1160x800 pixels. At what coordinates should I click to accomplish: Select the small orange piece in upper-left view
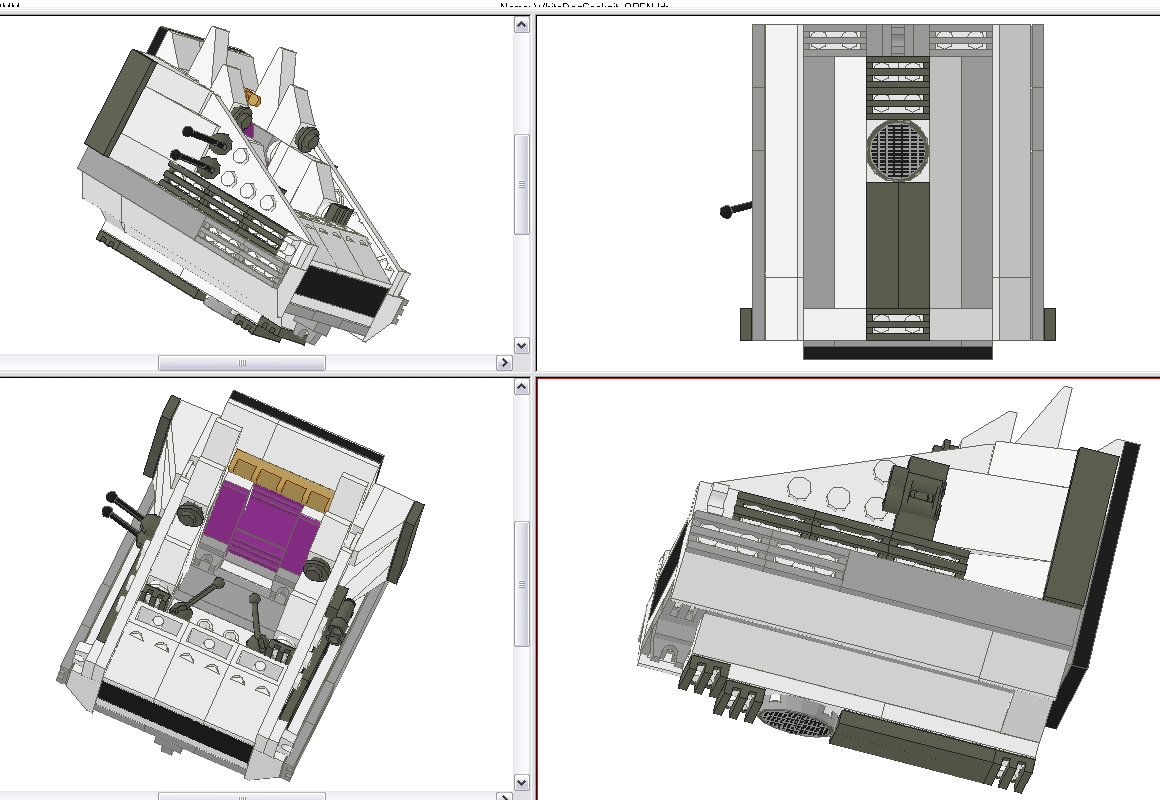pyautogui.click(x=253, y=98)
